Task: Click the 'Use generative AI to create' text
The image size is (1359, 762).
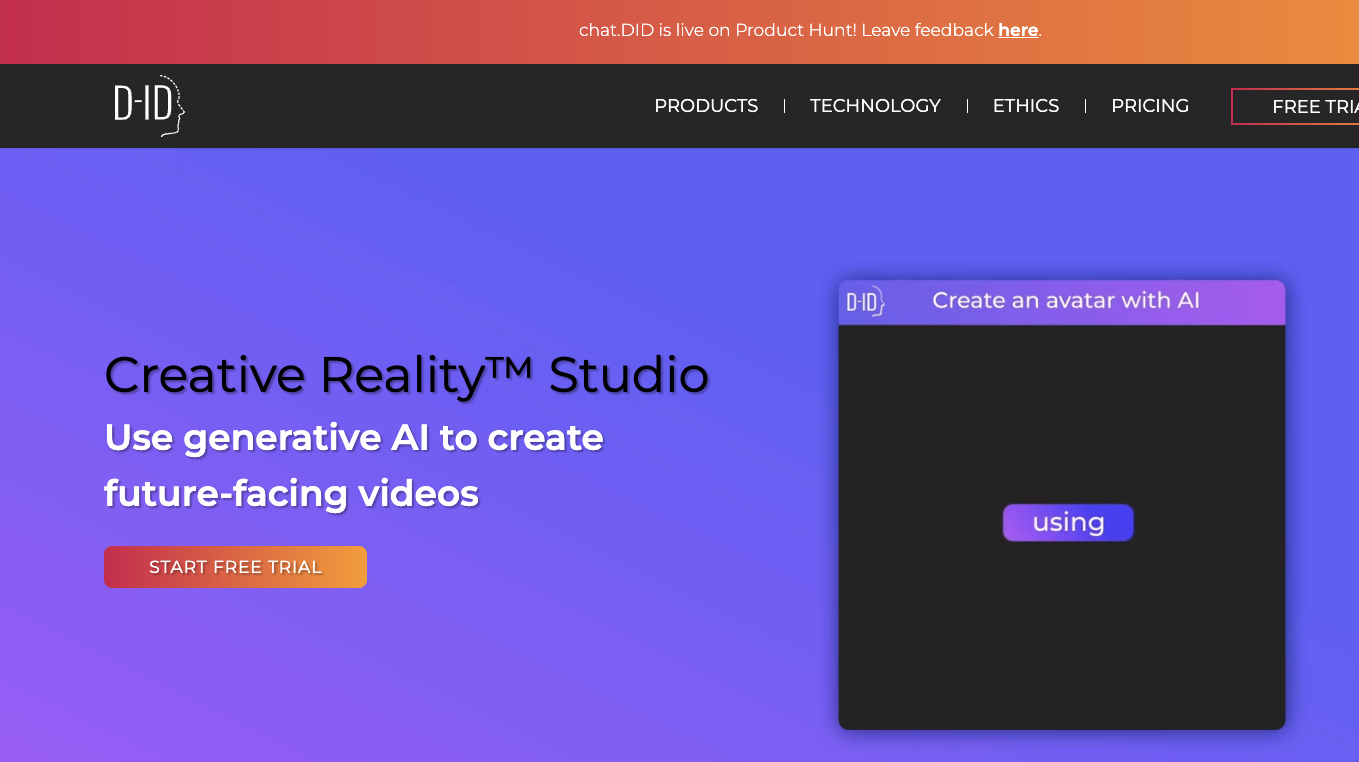Action: [x=354, y=438]
